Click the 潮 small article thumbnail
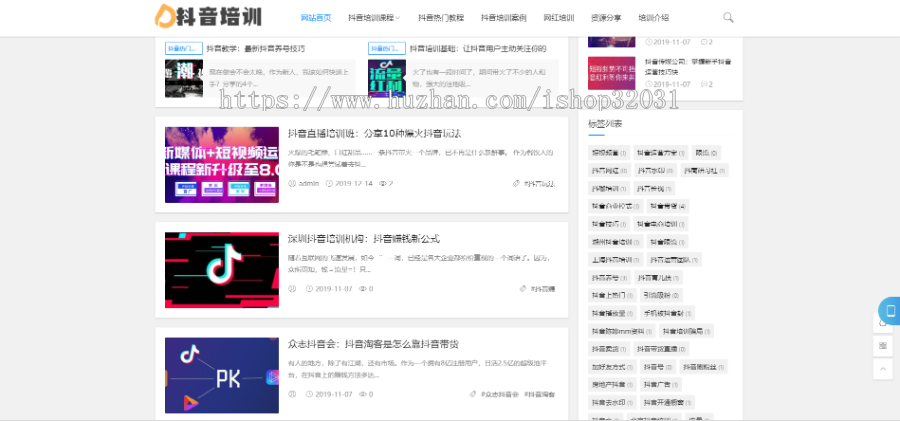Image resolution: width=900 pixels, height=421 pixels. point(184,78)
